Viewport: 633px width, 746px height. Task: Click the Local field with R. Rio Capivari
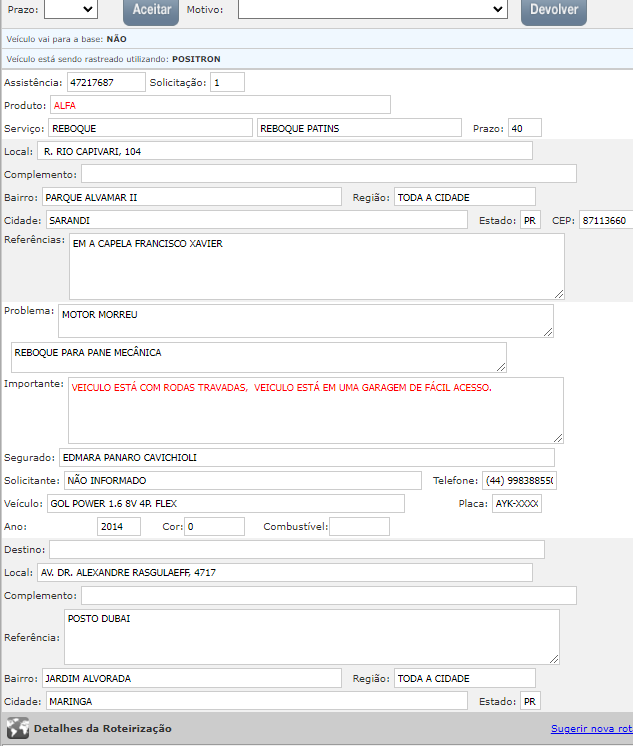[284, 151]
